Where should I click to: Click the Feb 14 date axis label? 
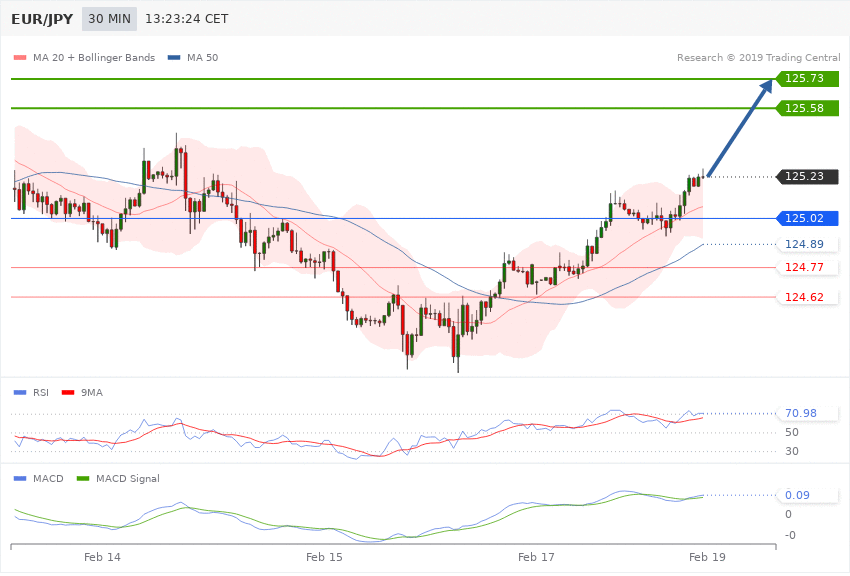click(102, 557)
